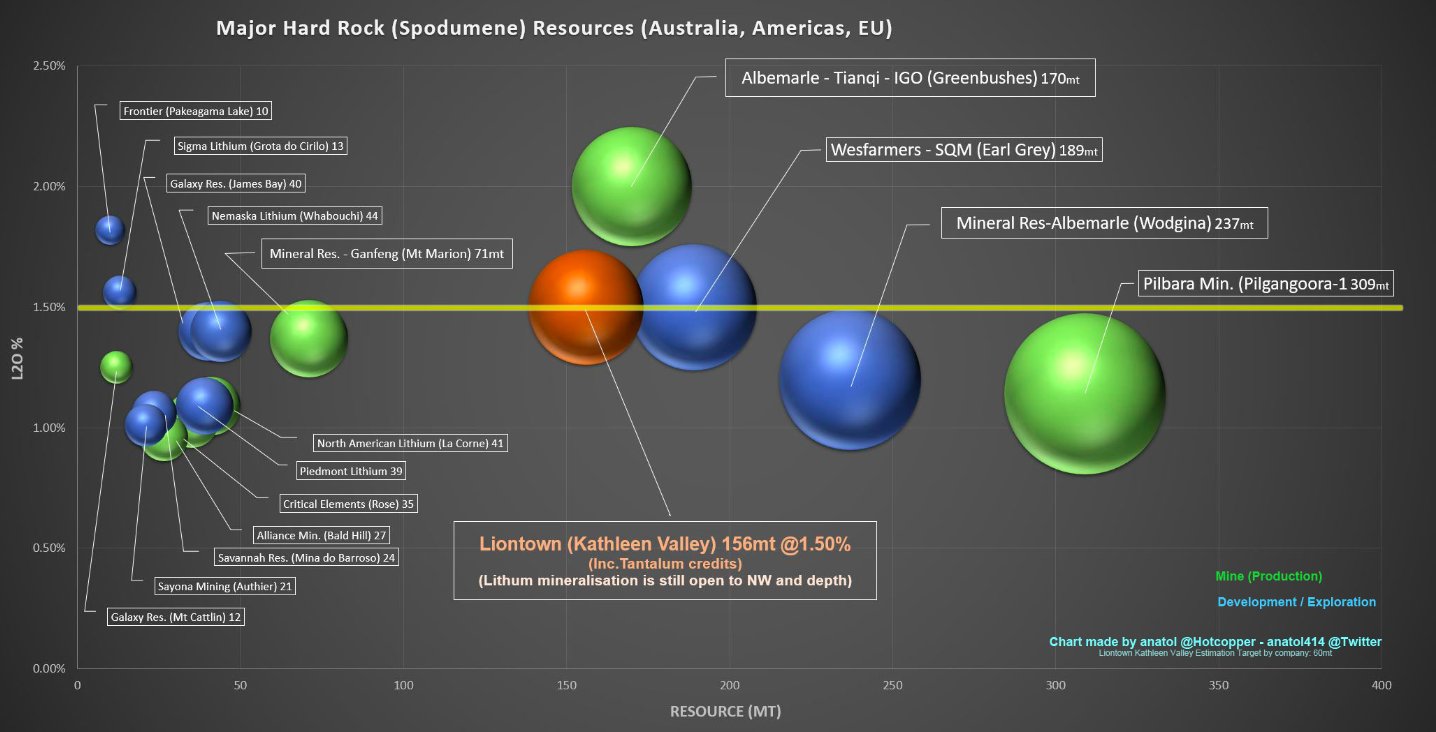Select the 'Alliance Min. (Bald Hill) 27' label
The height and width of the screenshot is (732, 1436).
click(x=320, y=535)
